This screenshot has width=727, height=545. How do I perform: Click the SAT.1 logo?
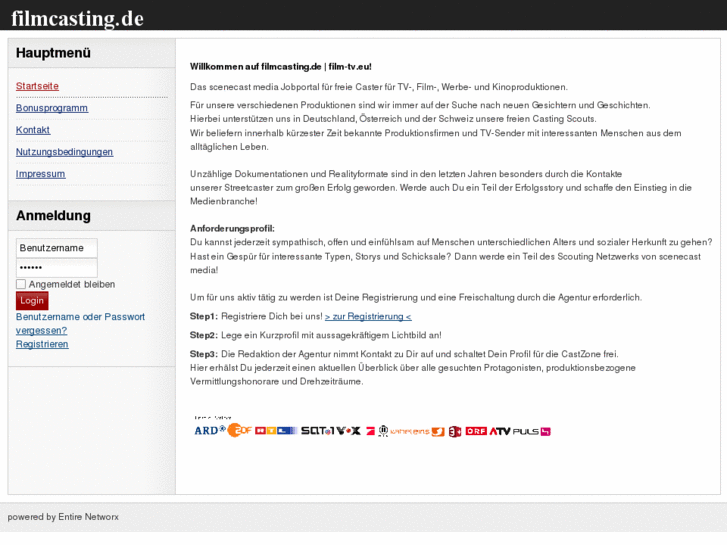(318, 431)
